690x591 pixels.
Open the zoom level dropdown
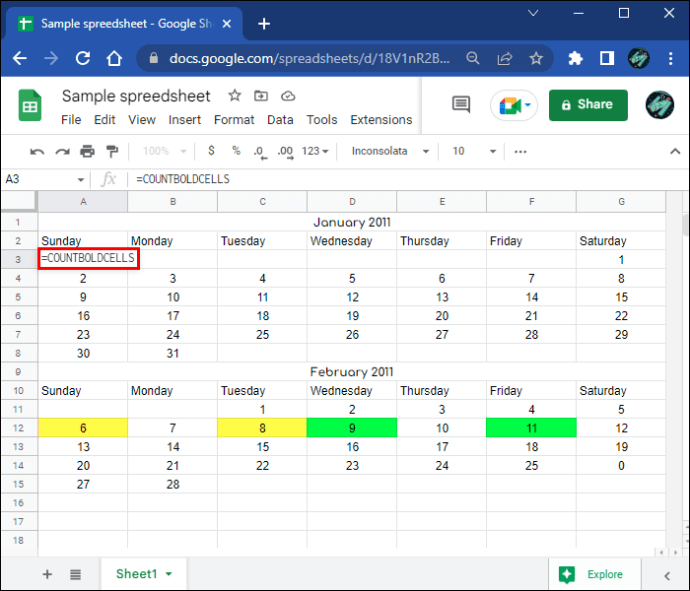click(164, 151)
